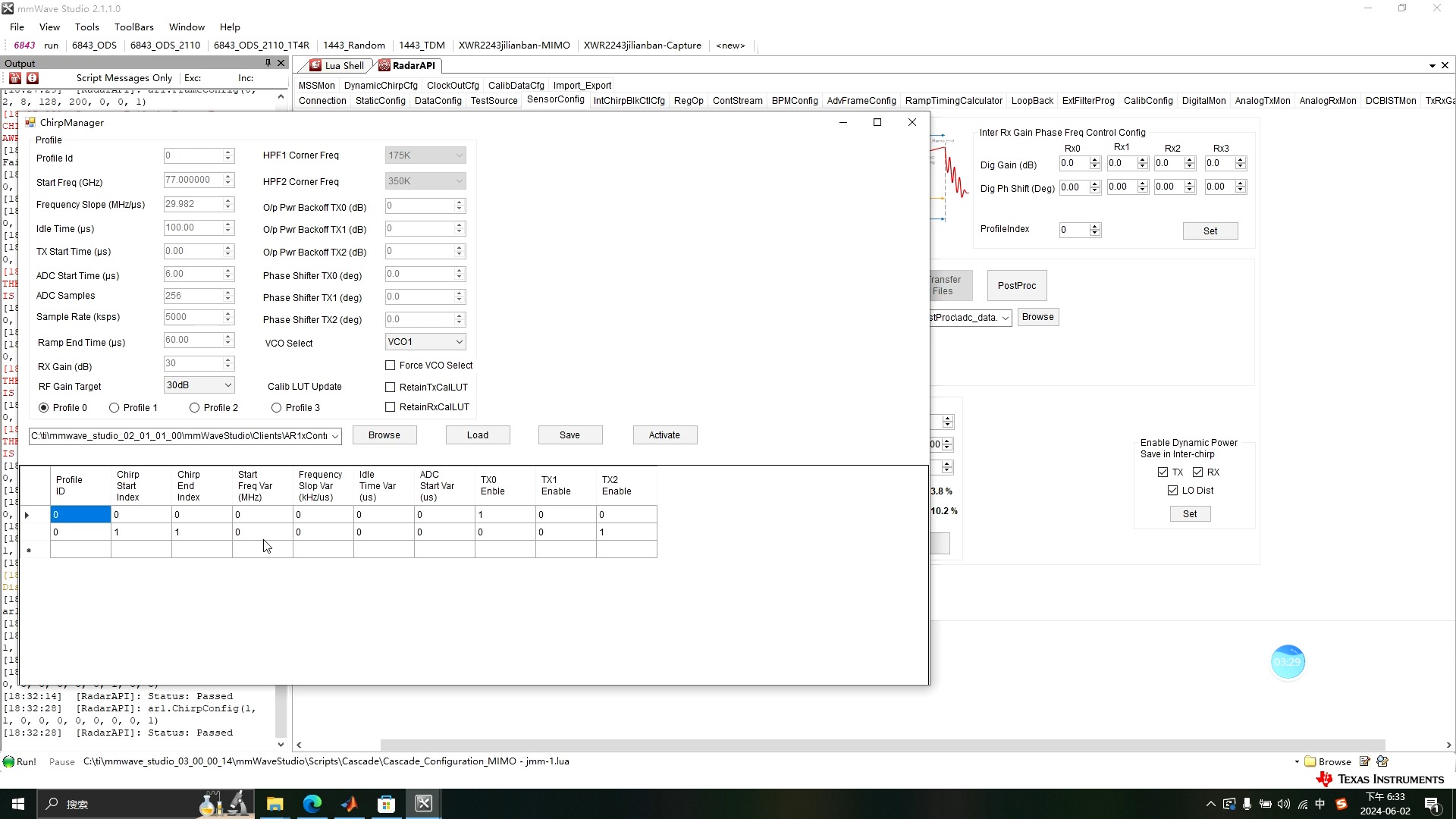1456x819 pixels.
Task: Open Microsoft Edge from the taskbar
Action: pos(312,804)
